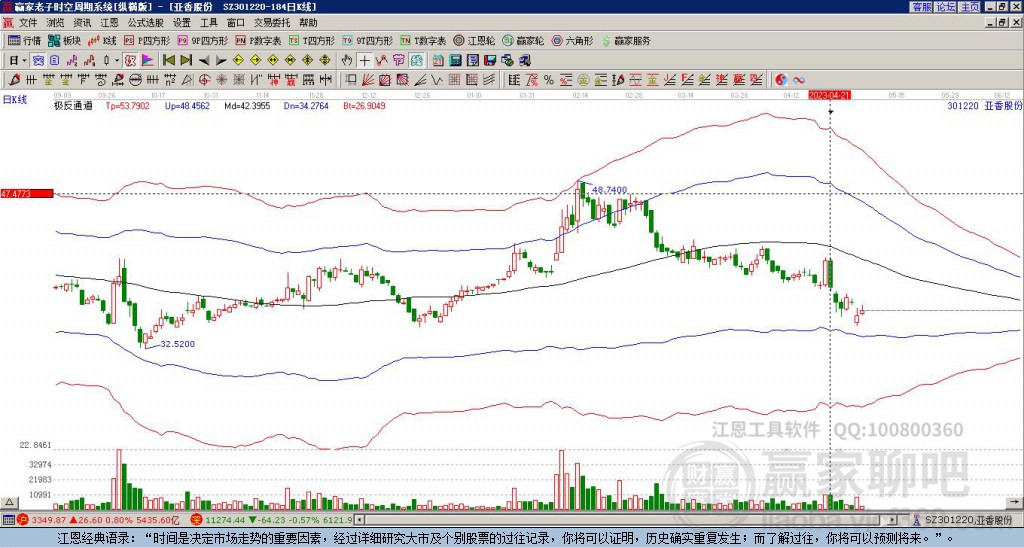The height and width of the screenshot is (548, 1024).
Task: Click the SZ301220,亚香股份 status entry
Action: [x=969, y=520]
